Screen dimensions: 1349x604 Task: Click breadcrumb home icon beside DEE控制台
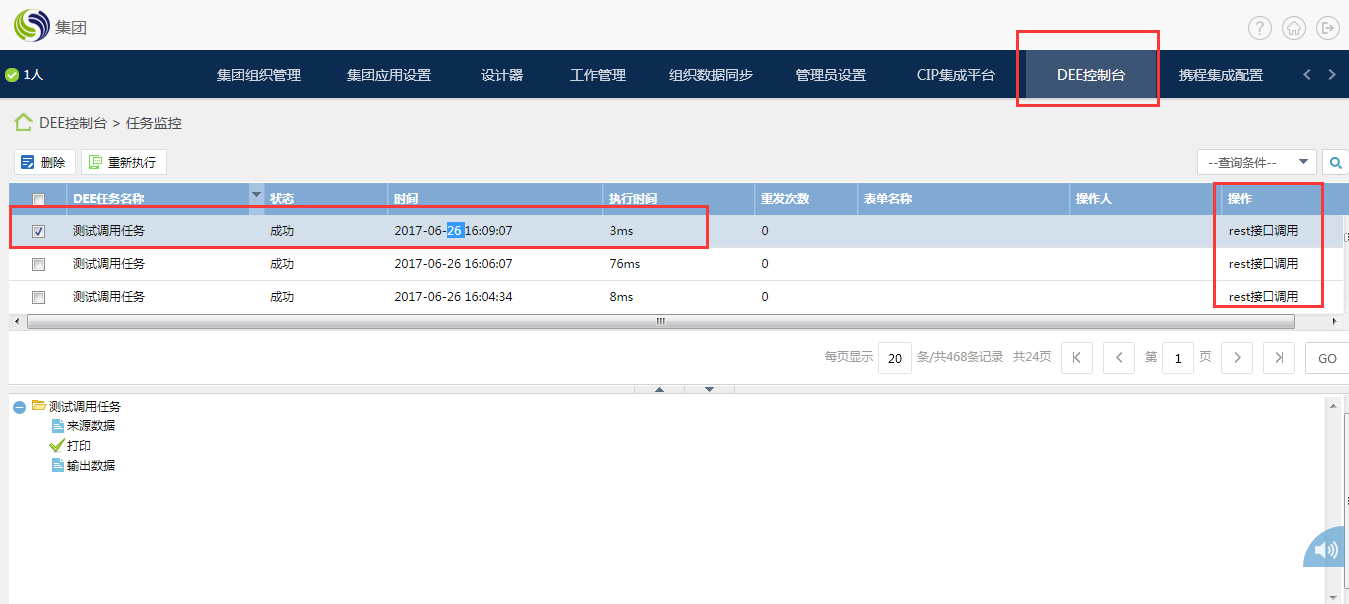(23, 123)
